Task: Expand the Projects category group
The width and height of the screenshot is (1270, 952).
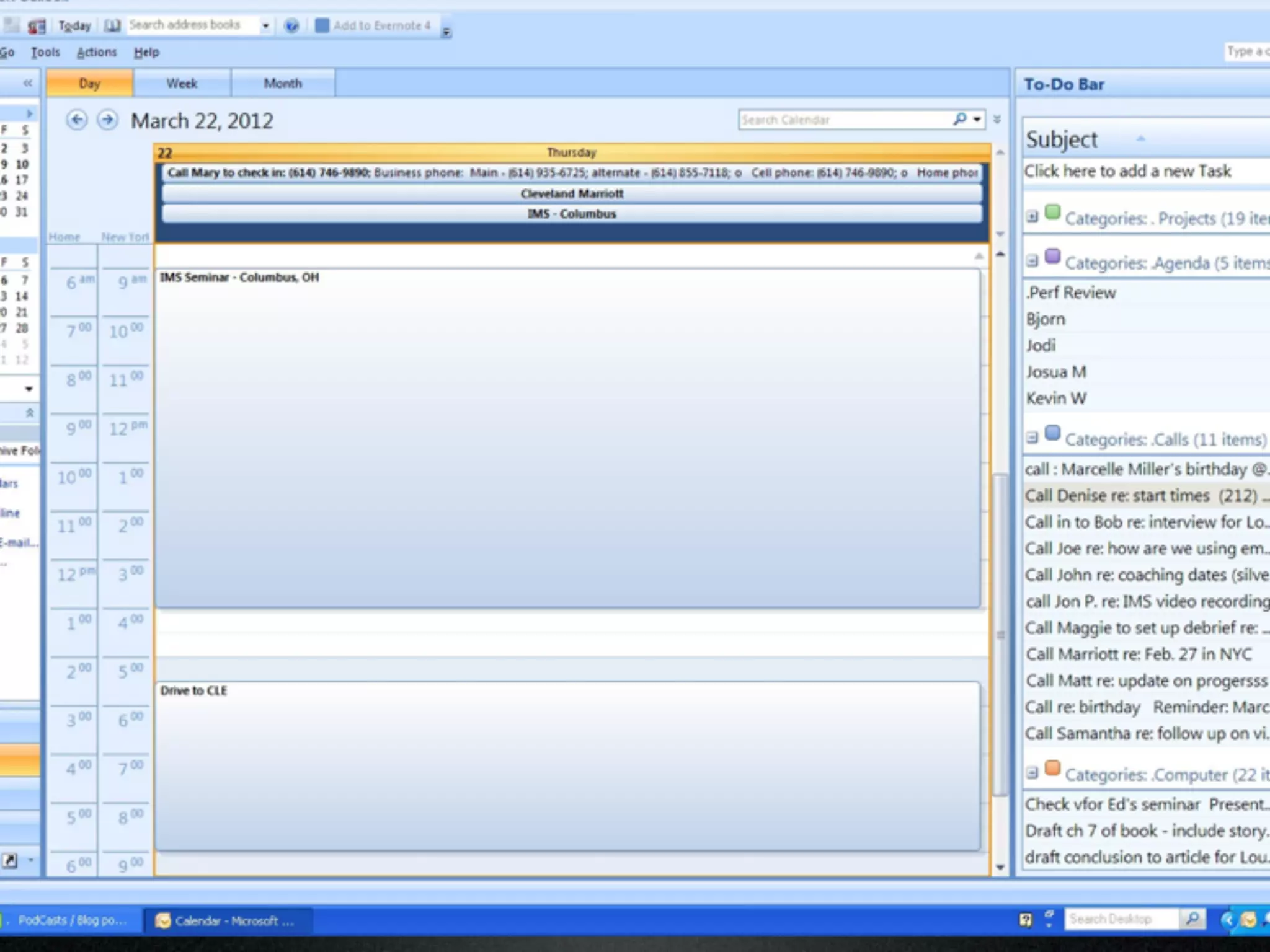Action: [1032, 217]
